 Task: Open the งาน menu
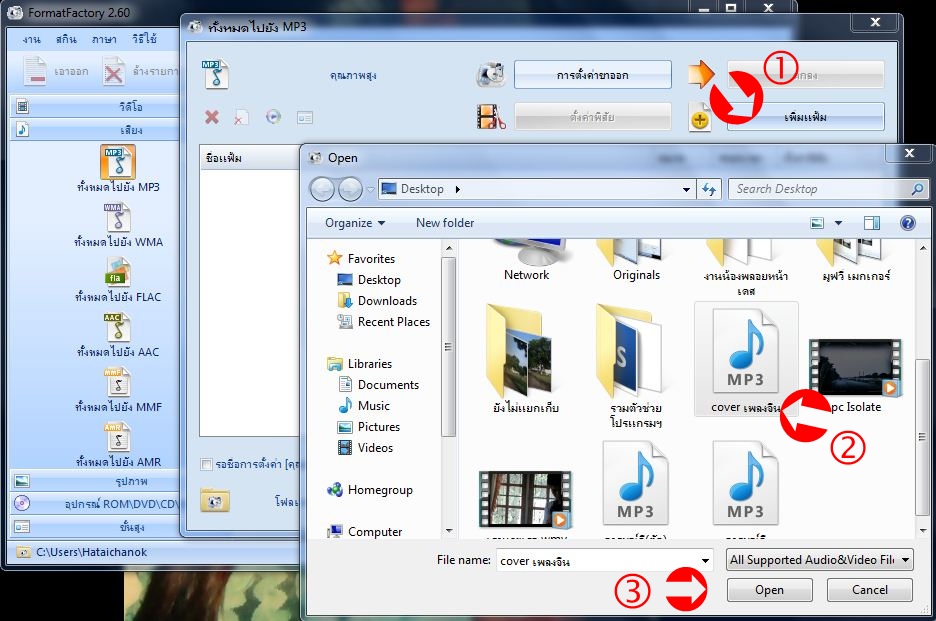(x=31, y=40)
